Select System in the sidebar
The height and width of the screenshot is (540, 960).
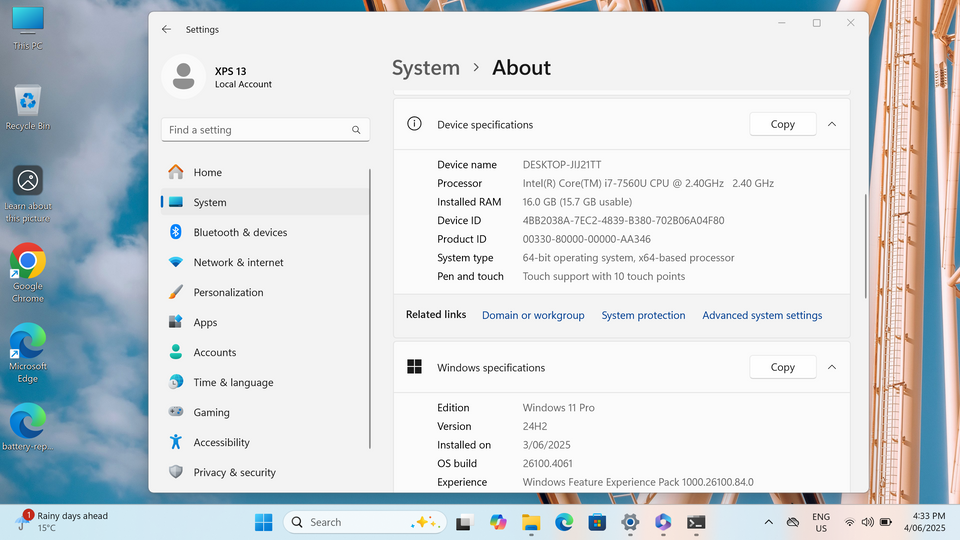tap(264, 202)
